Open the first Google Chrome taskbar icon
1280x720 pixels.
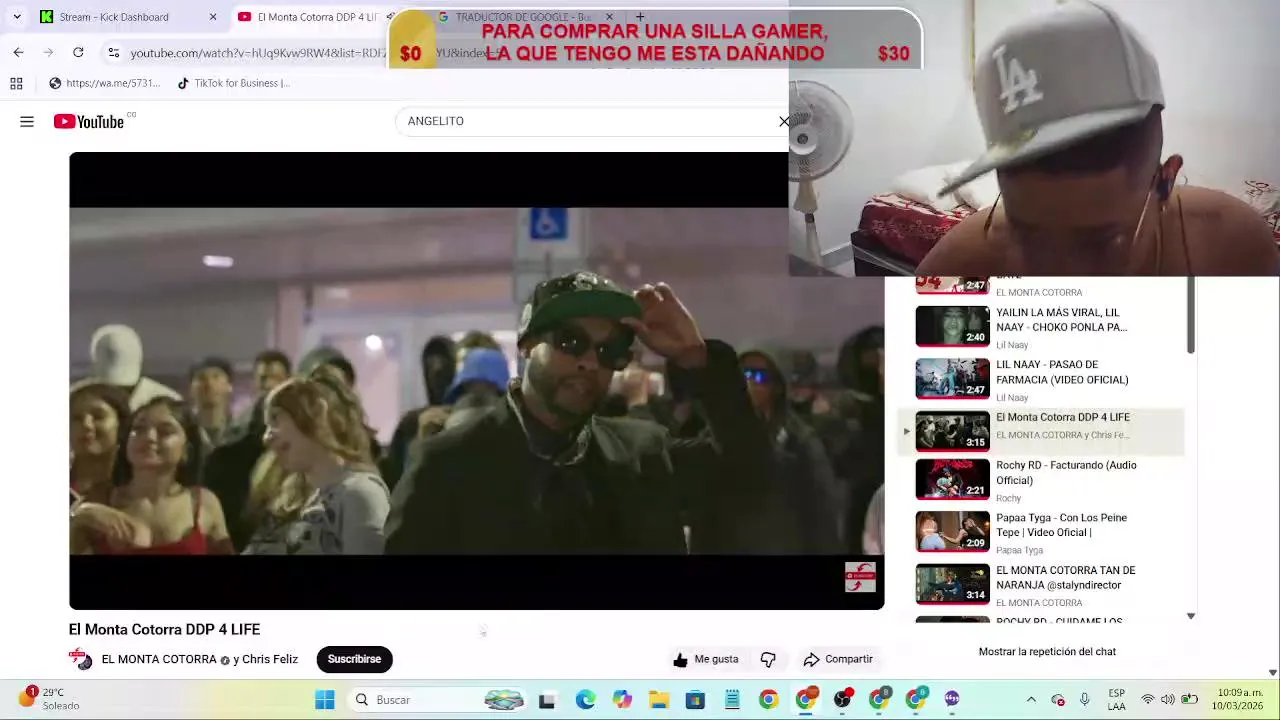768,700
